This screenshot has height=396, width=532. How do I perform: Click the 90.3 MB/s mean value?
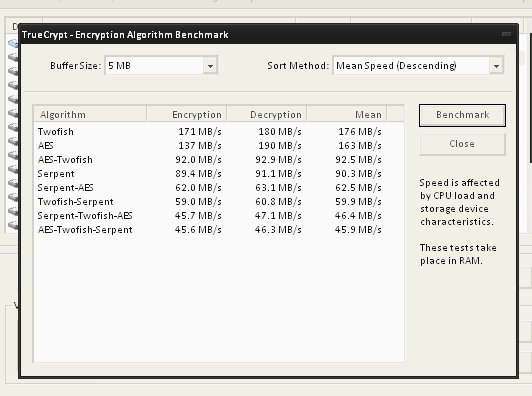point(358,174)
